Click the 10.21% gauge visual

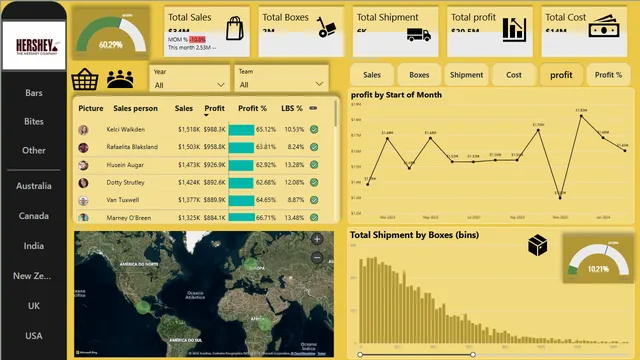click(x=598, y=259)
